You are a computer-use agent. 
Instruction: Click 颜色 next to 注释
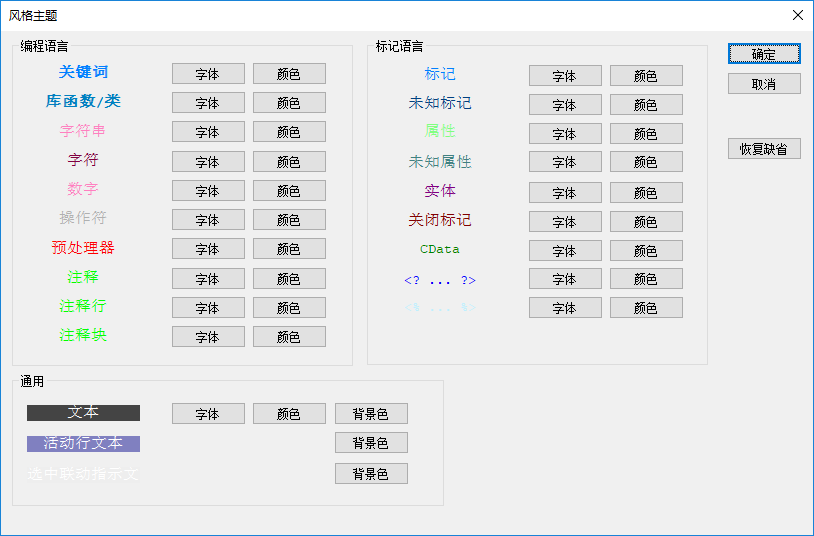tap(289, 279)
